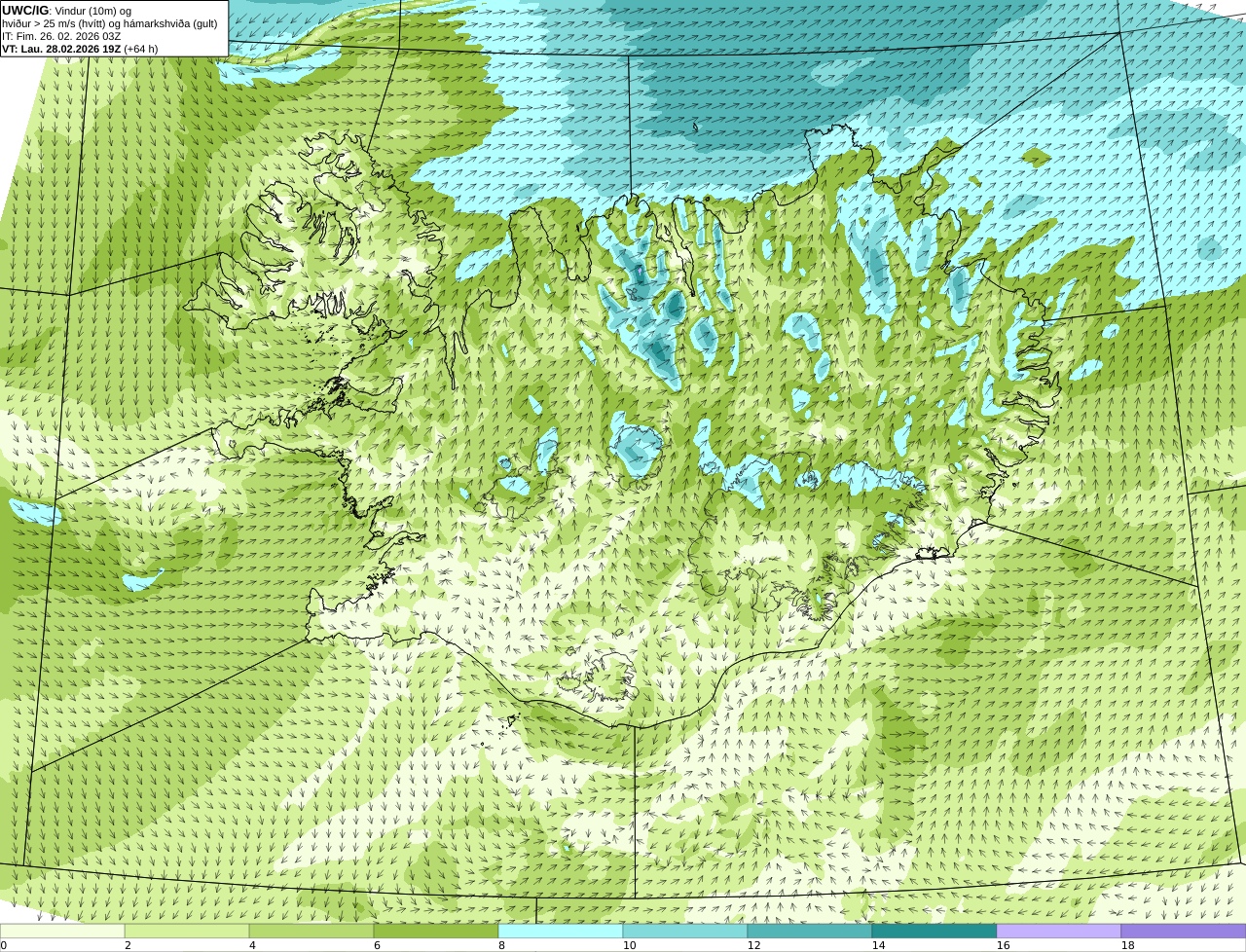Click the legend tick label "18"
The width and height of the screenshot is (1246, 952).
pyautogui.click(x=1128, y=945)
